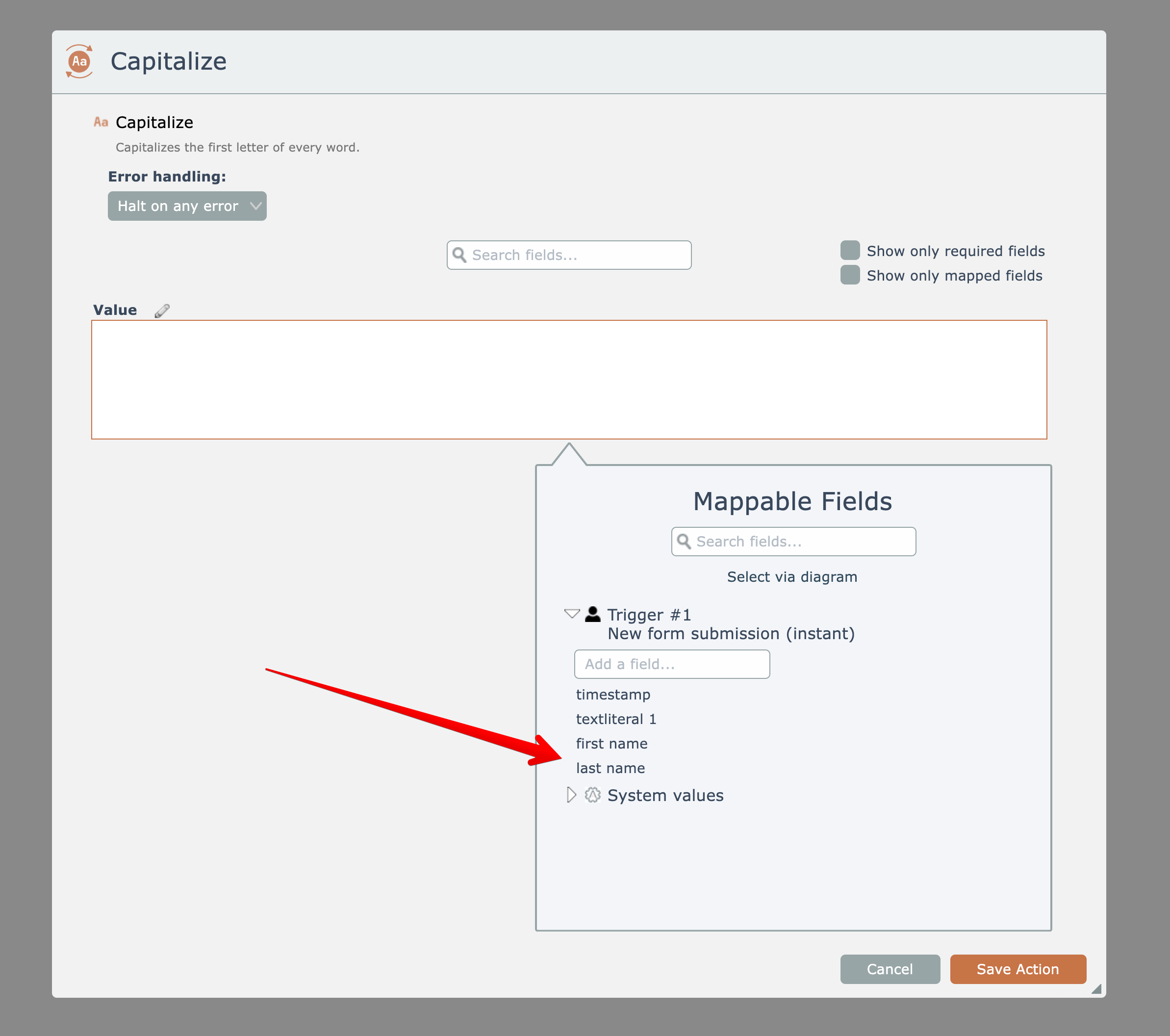This screenshot has width=1170, height=1036.
Task: Click the dialog resize handle at corner
Action: pyautogui.click(x=1096, y=989)
